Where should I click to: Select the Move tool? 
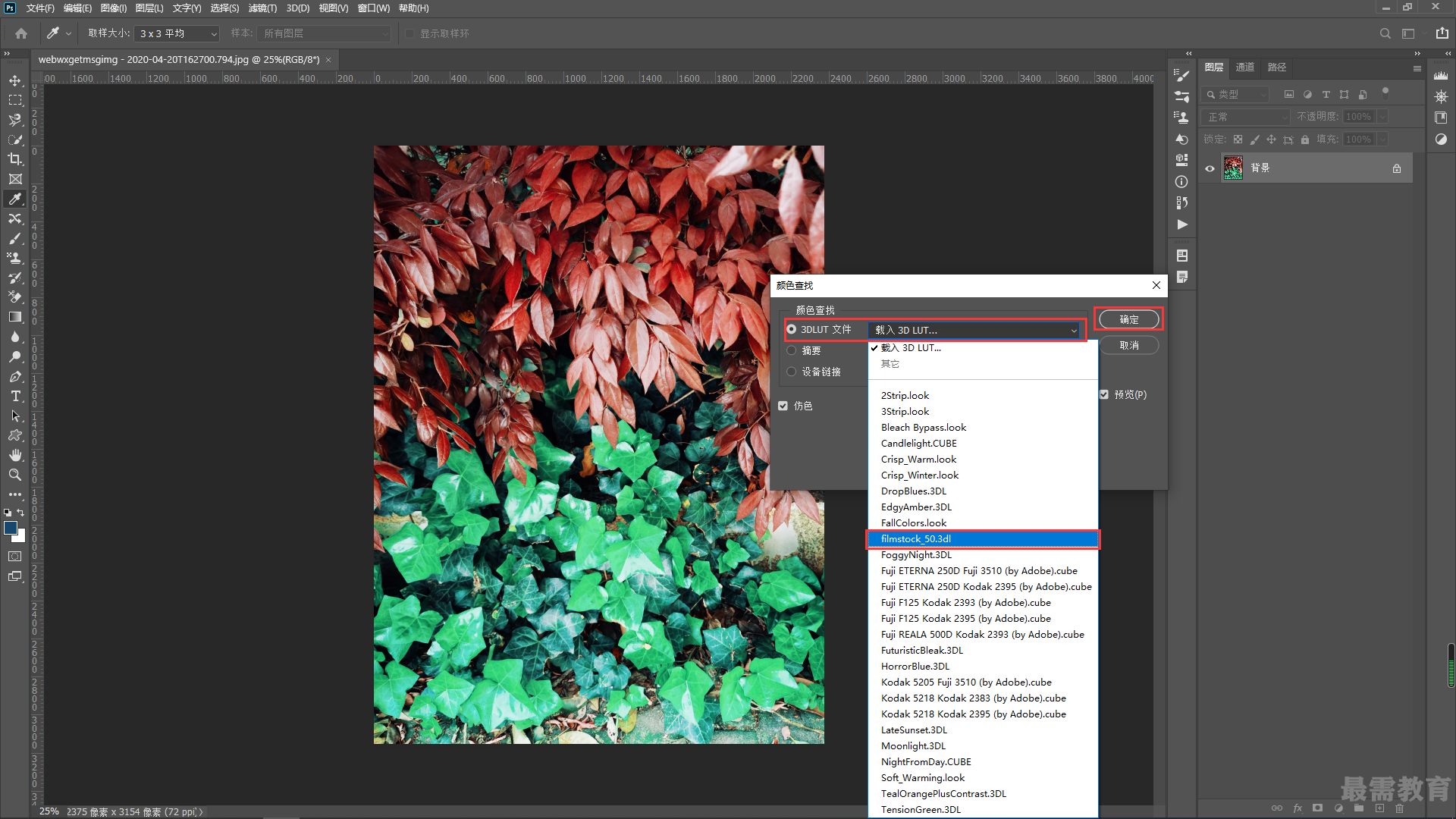(15, 80)
